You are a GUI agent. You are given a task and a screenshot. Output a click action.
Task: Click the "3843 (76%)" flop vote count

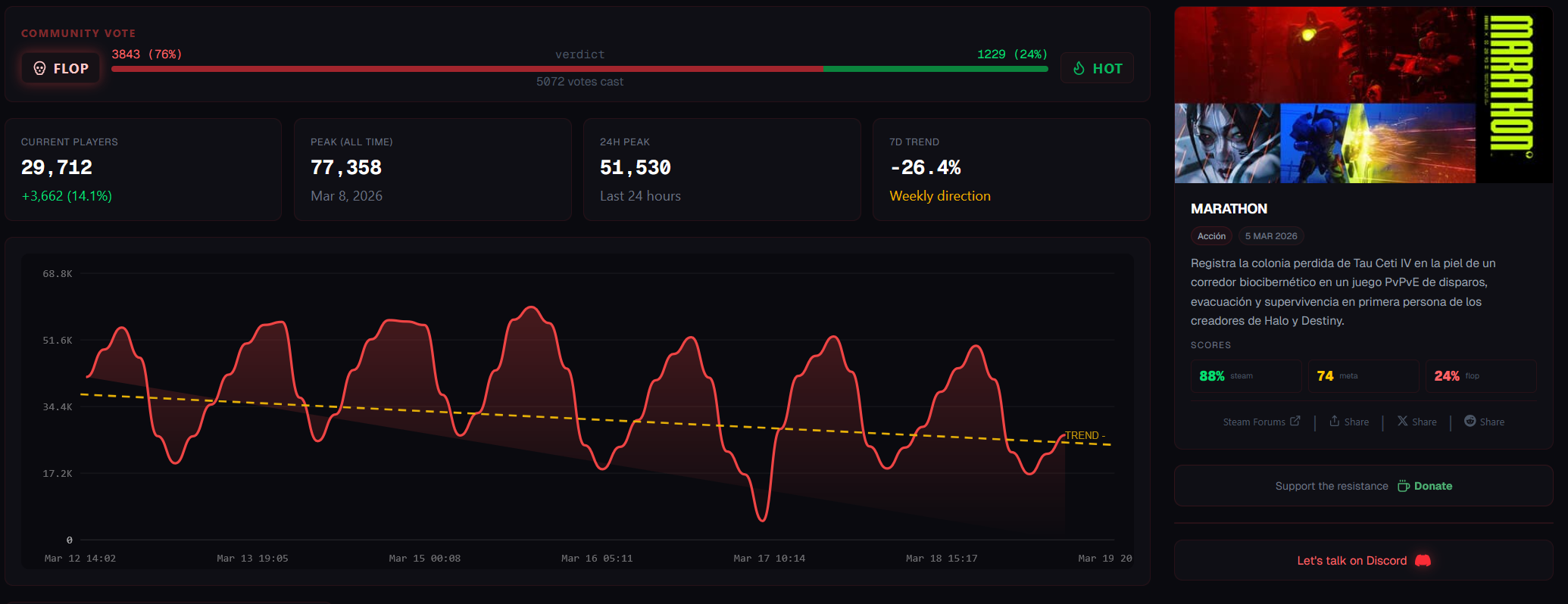click(147, 54)
